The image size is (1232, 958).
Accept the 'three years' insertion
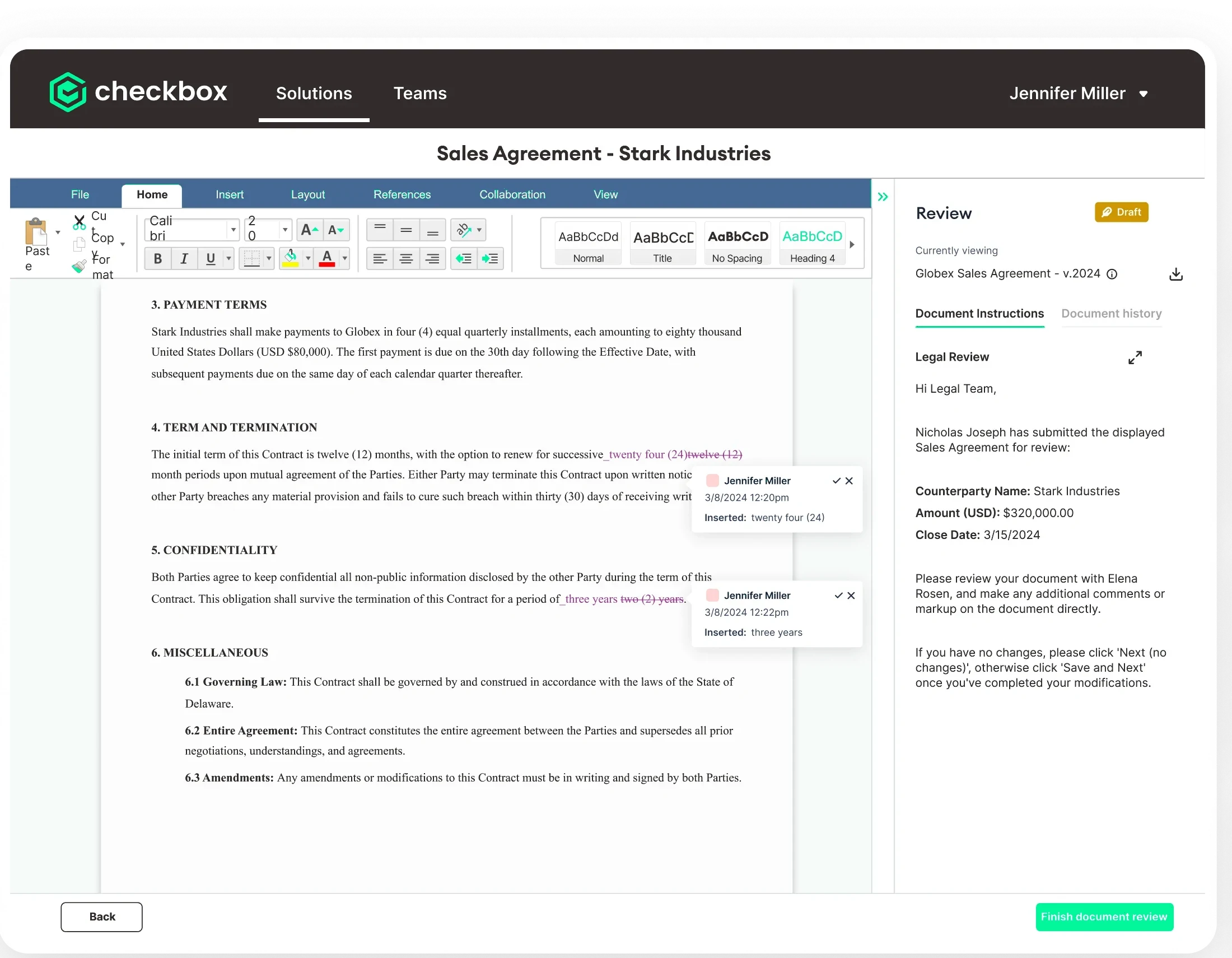point(839,596)
